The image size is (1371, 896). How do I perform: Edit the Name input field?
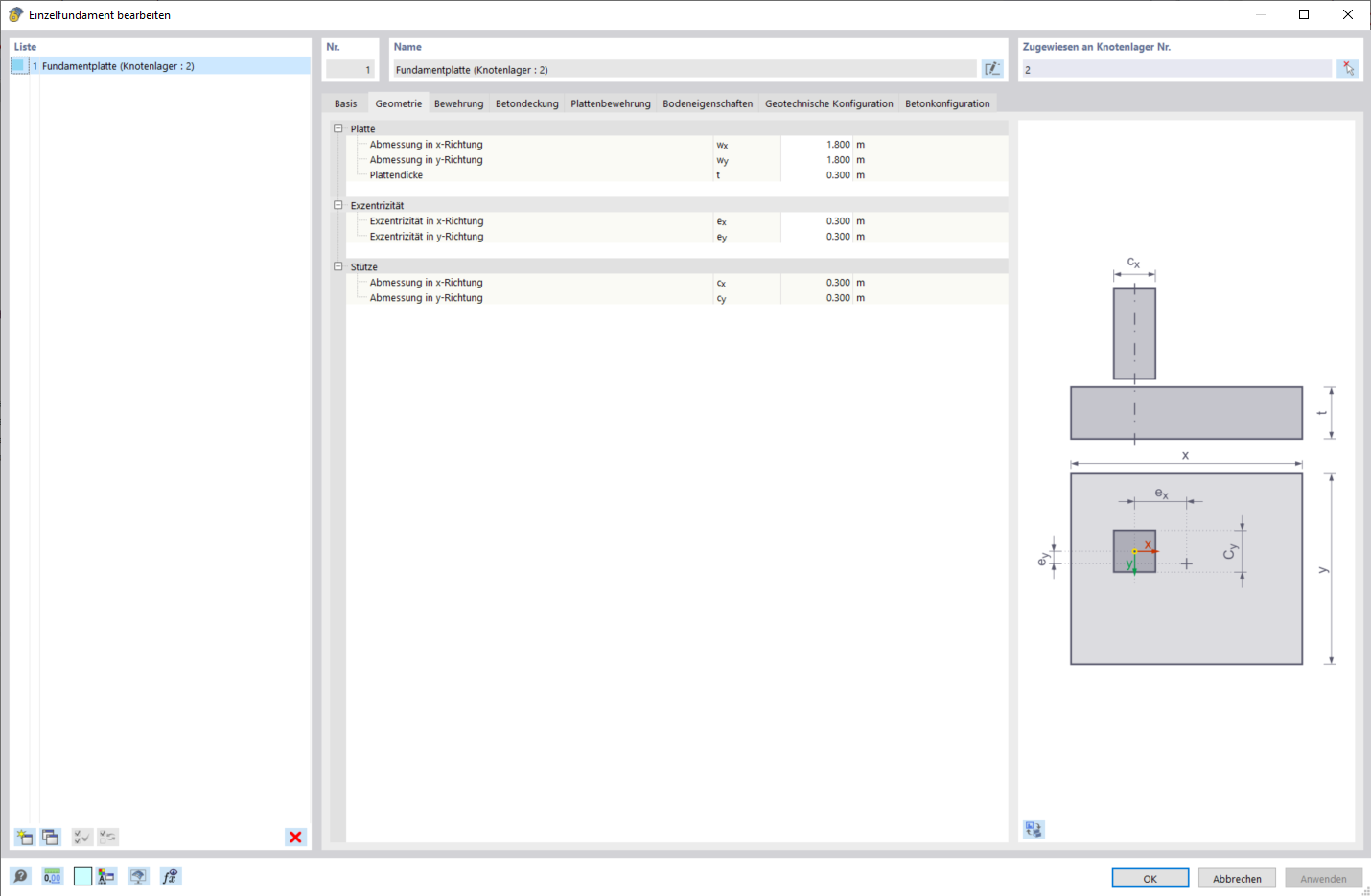(x=685, y=69)
